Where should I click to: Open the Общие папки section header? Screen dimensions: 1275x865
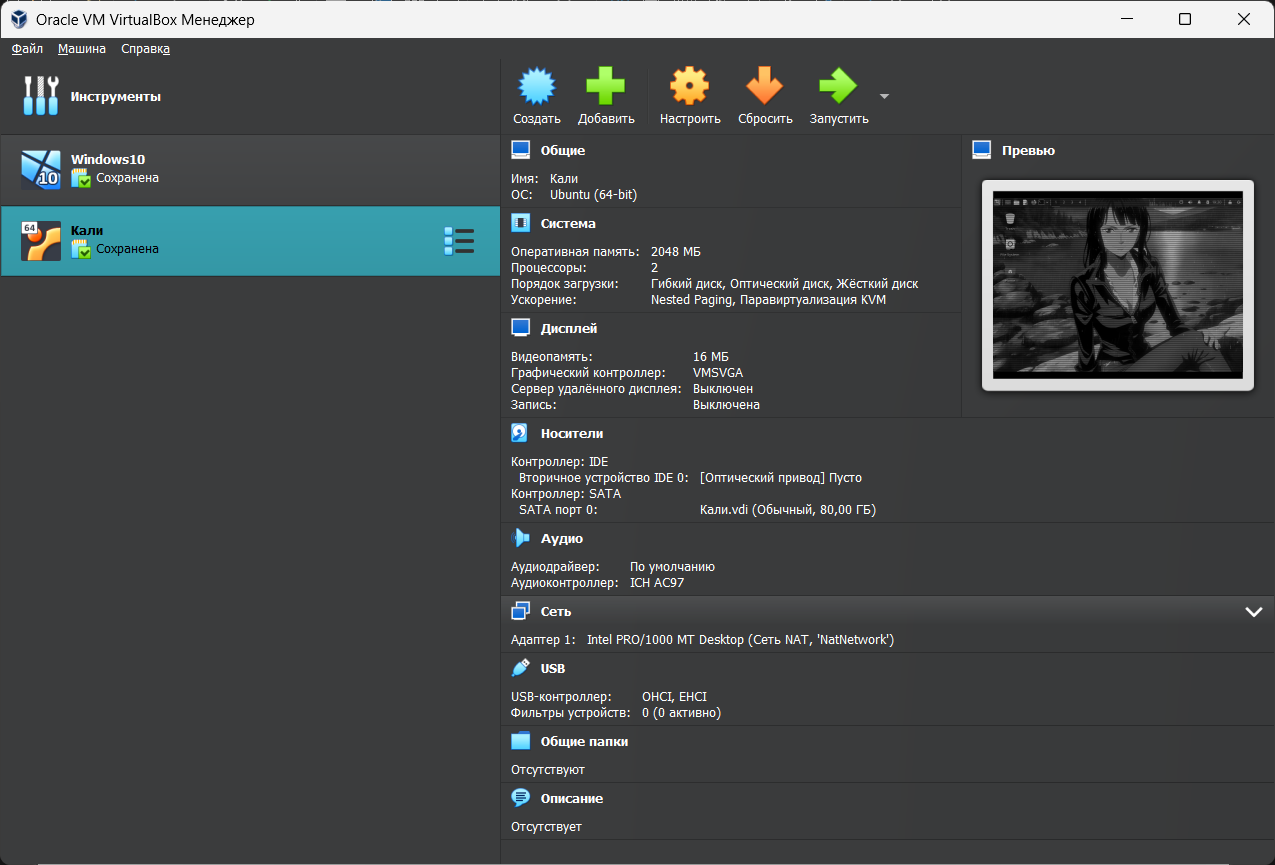(584, 741)
